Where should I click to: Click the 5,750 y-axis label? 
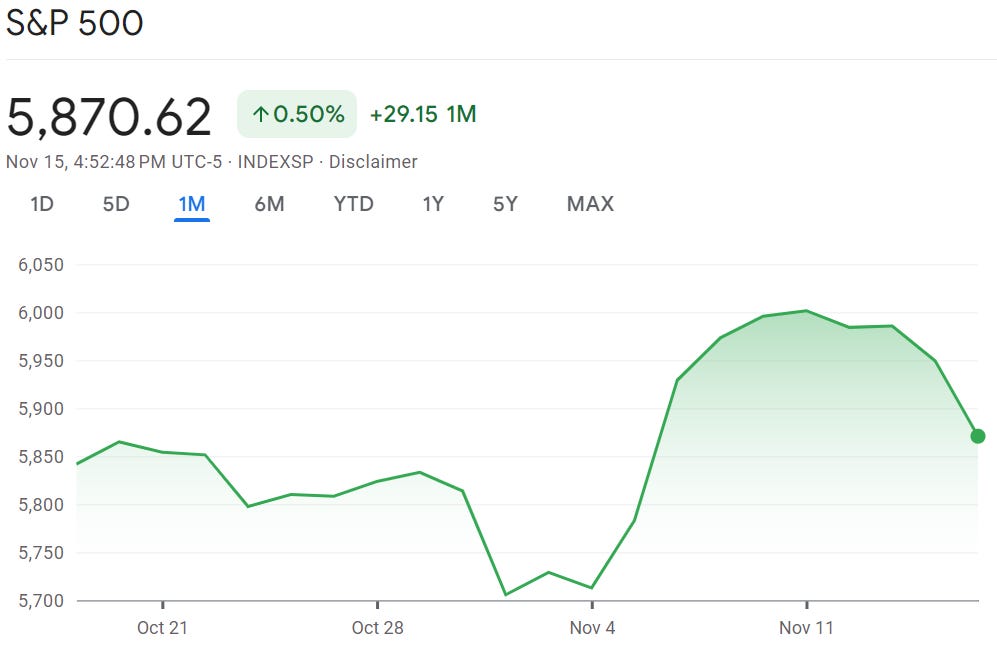pos(41,553)
